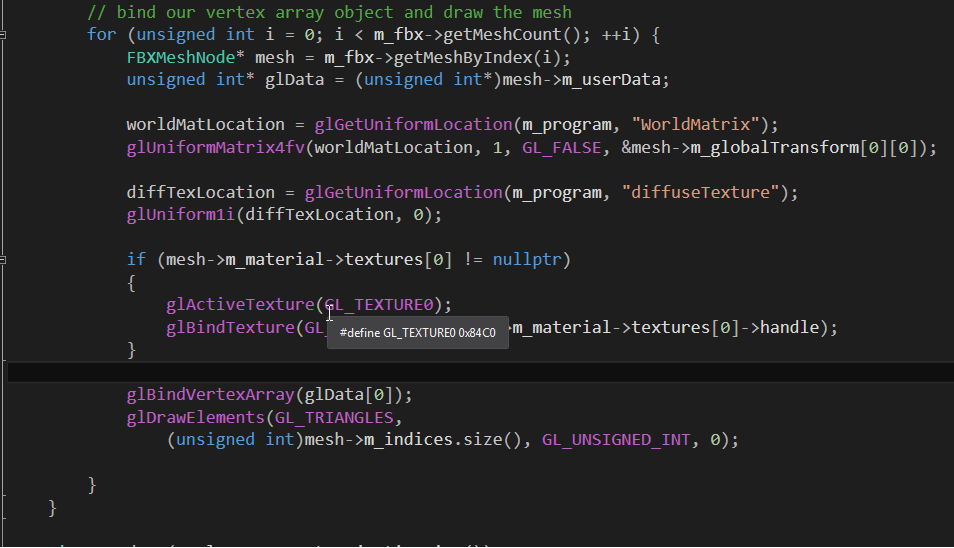Click the "nullptr" keyword
The height and width of the screenshot is (548, 954).
[x=527, y=260]
